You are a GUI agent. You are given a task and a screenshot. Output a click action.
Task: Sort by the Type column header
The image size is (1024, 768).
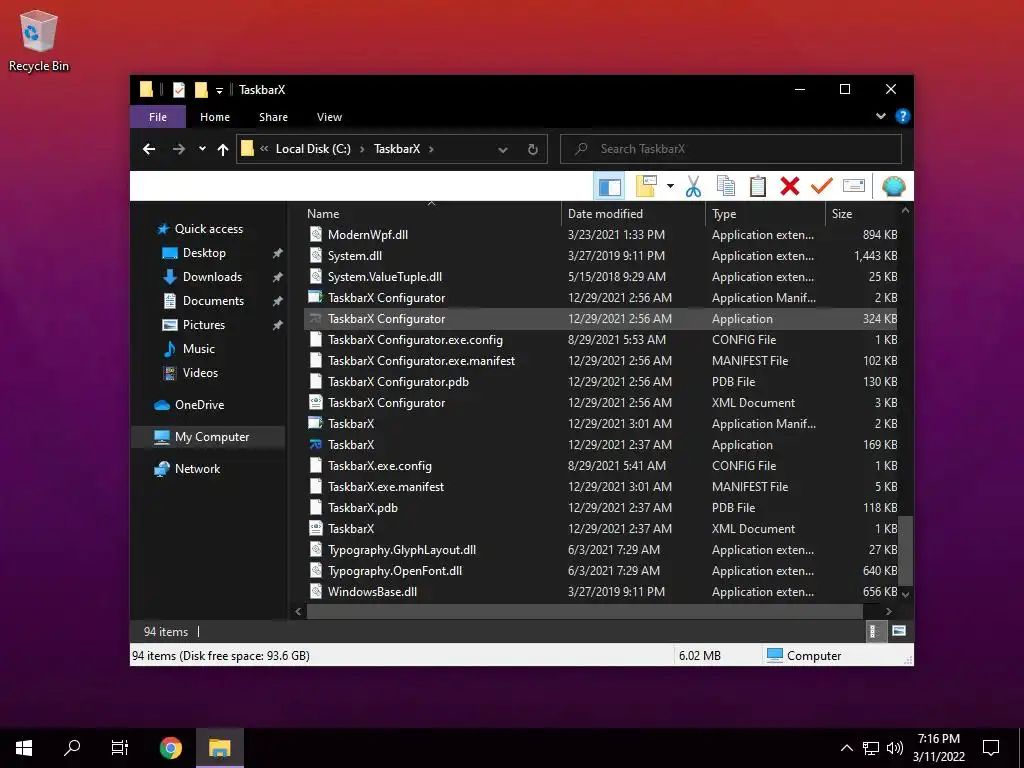(765, 214)
